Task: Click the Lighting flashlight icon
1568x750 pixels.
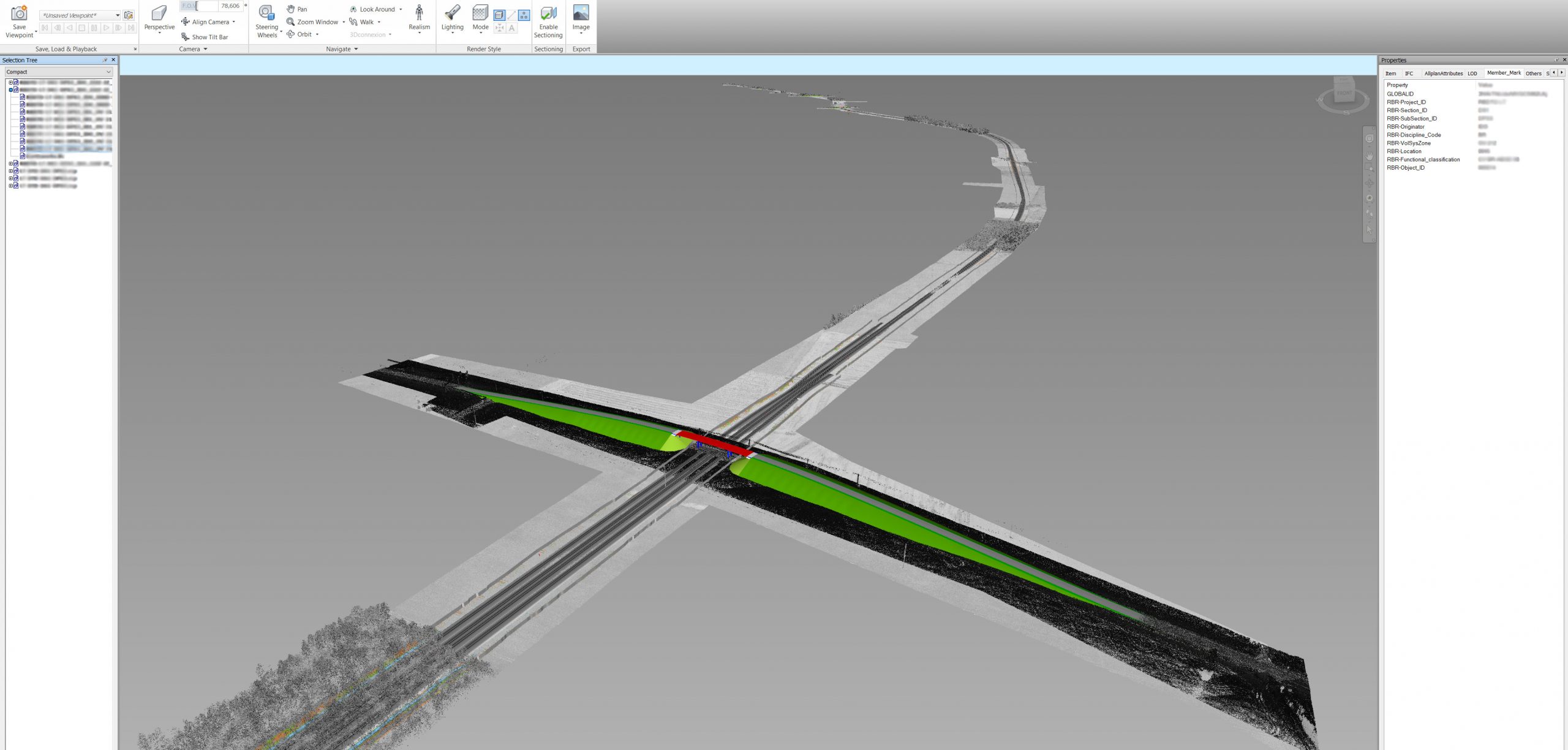Action: coord(452,13)
